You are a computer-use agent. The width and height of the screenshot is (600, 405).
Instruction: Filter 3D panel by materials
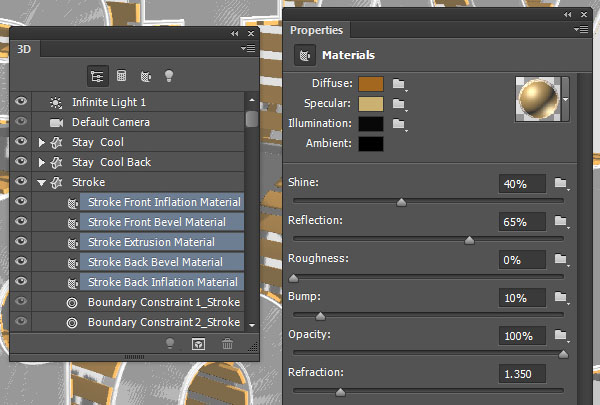click(145, 75)
